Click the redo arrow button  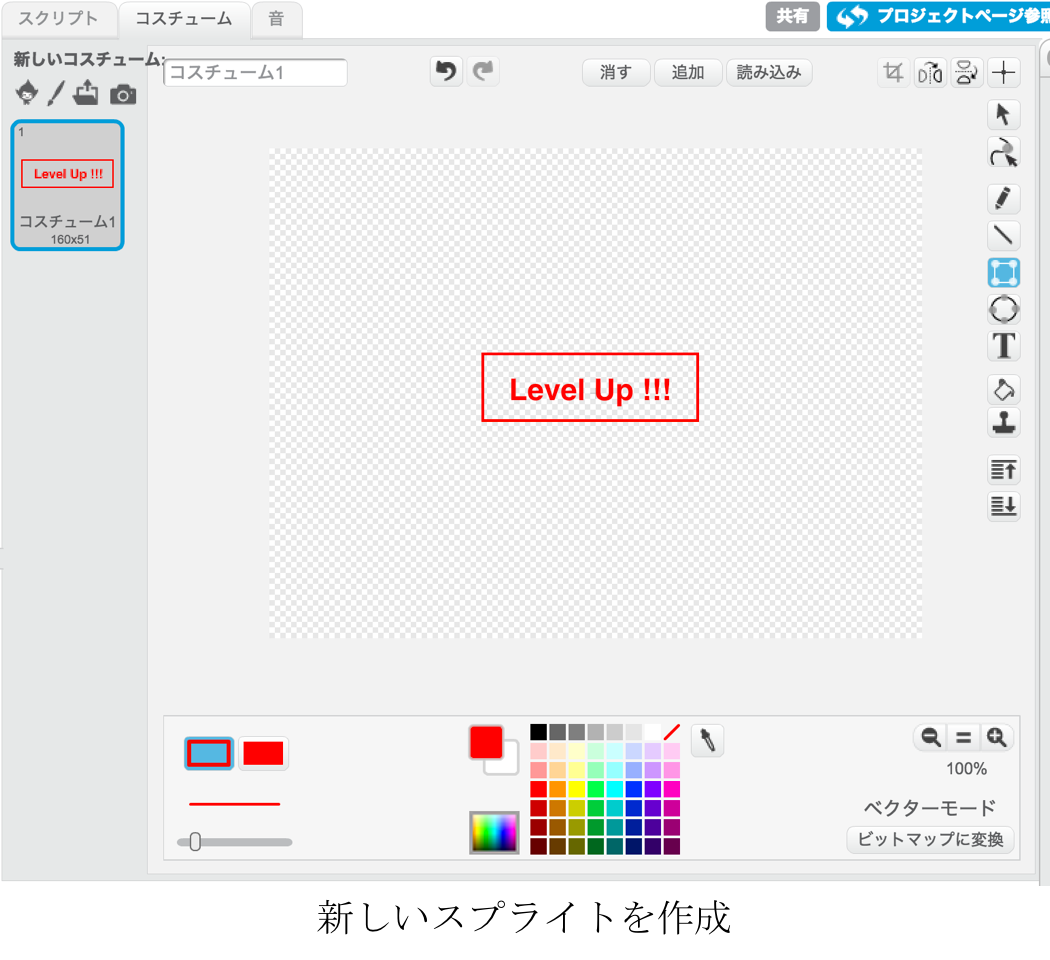[483, 71]
